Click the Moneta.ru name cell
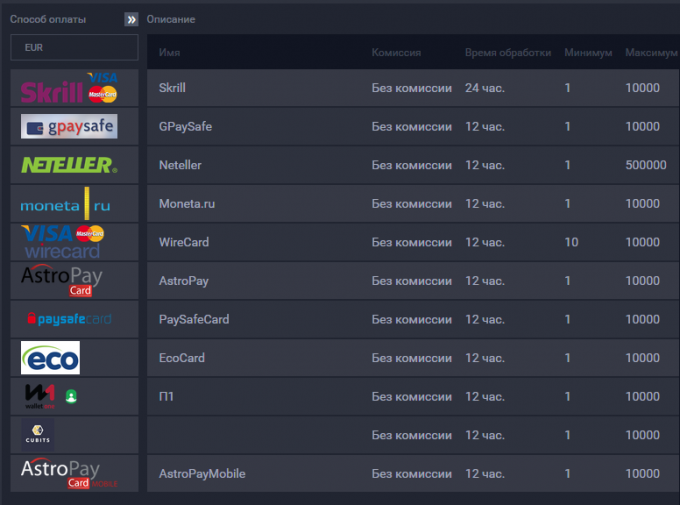This screenshot has height=505, width=680. pos(186,203)
